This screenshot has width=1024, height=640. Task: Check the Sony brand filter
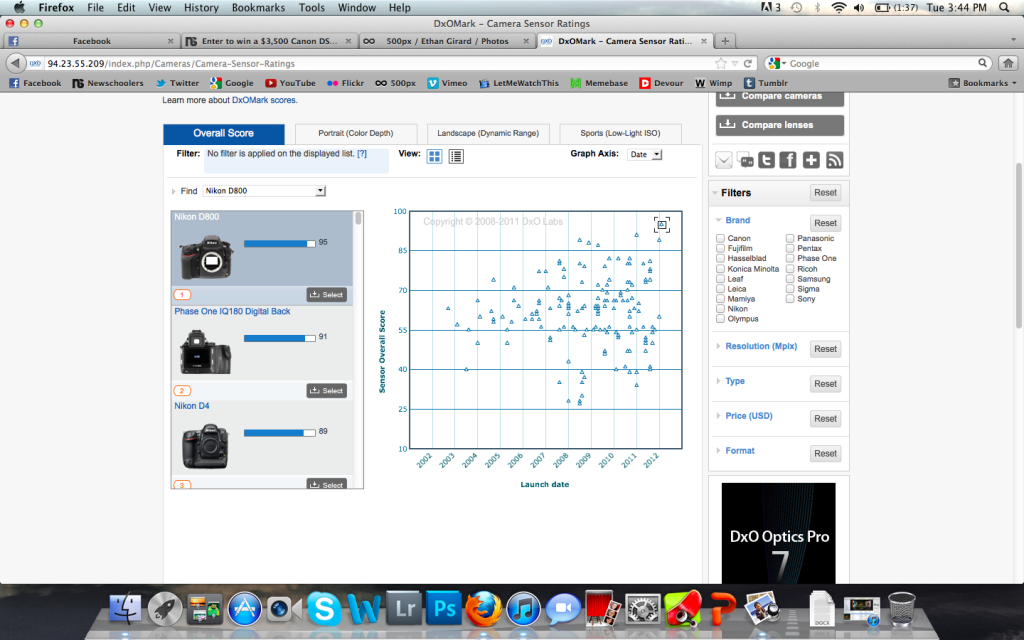pos(789,298)
